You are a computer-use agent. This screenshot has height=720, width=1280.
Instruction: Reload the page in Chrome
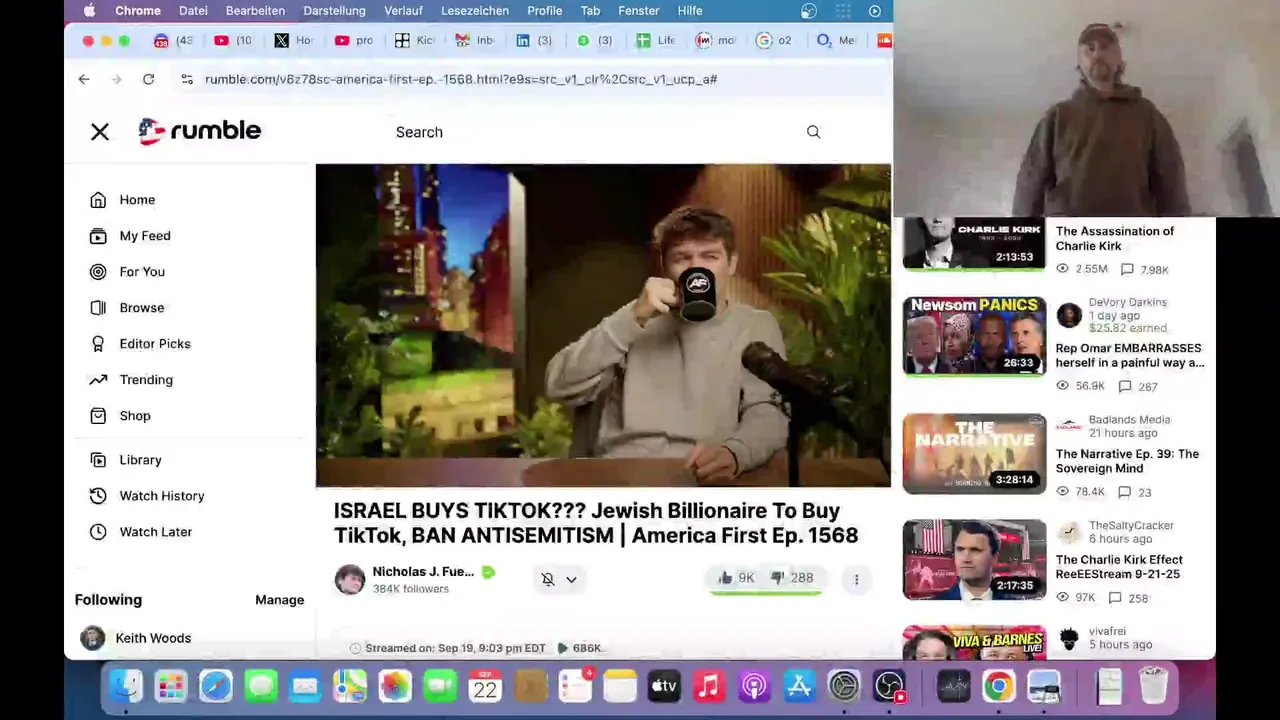click(x=148, y=79)
